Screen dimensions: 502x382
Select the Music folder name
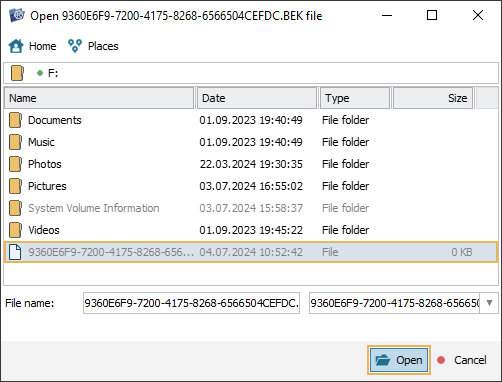[x=41, y=142]
